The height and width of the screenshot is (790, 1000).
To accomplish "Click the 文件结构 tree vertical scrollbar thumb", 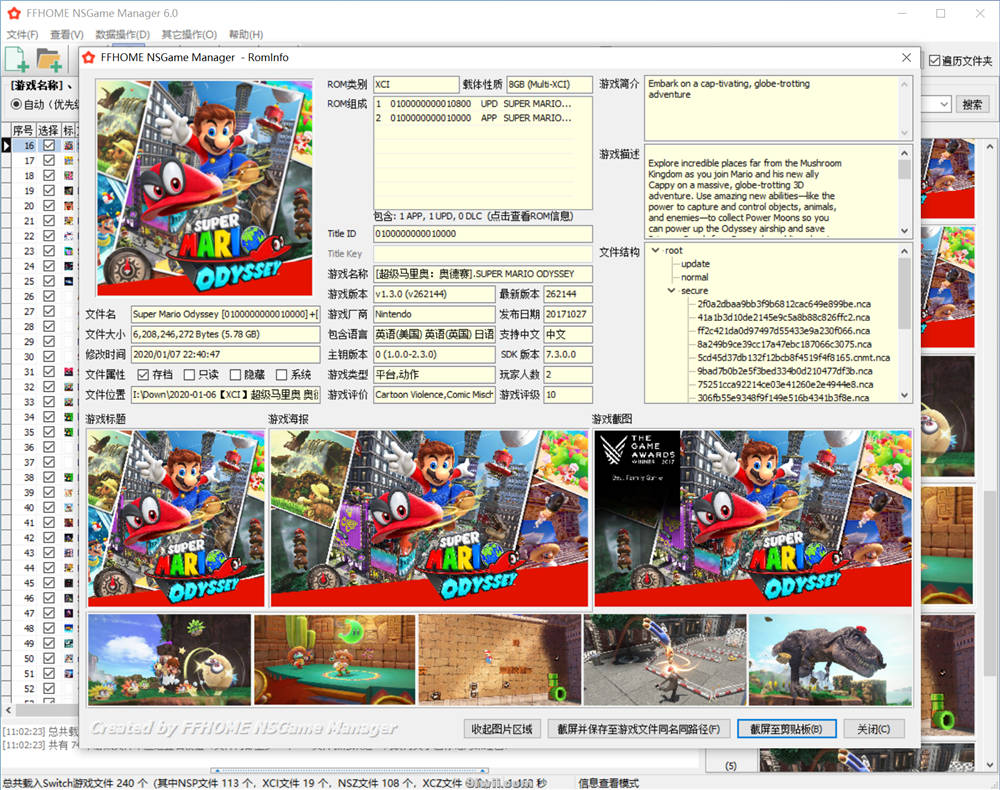I will click(x=904, y=293).
